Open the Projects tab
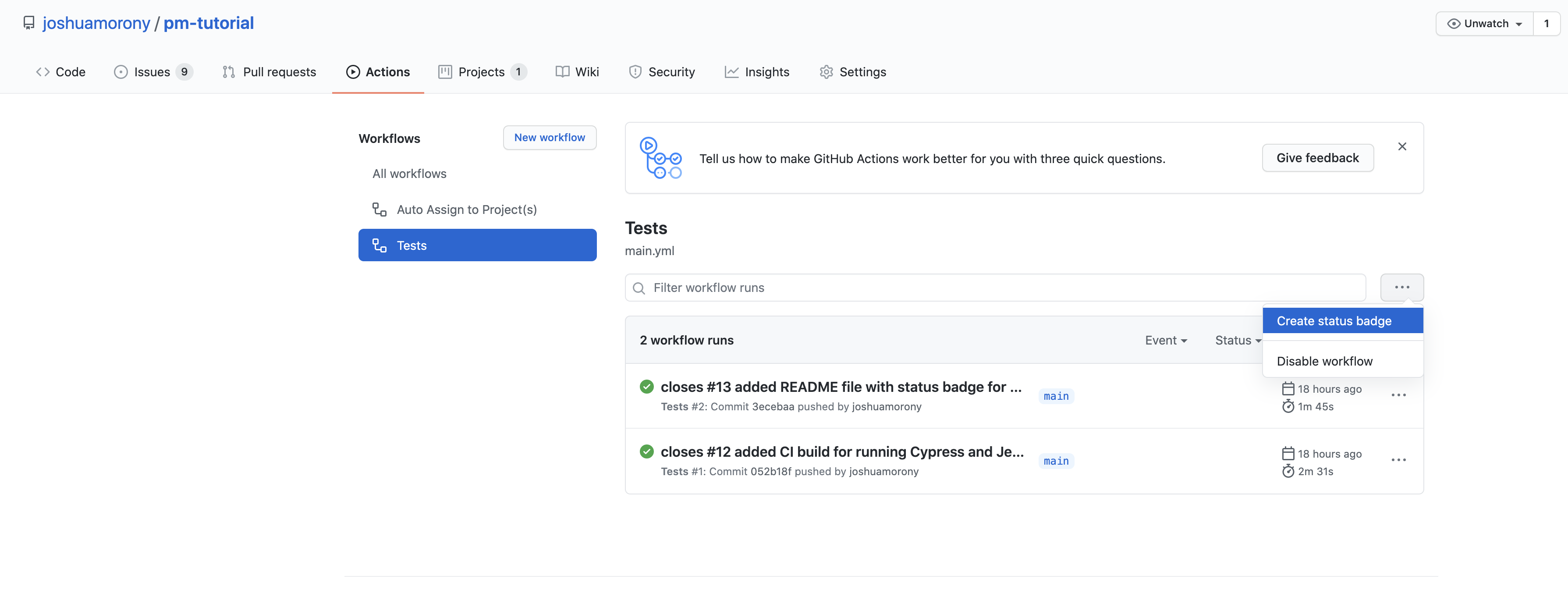 (x=482, y=72)
